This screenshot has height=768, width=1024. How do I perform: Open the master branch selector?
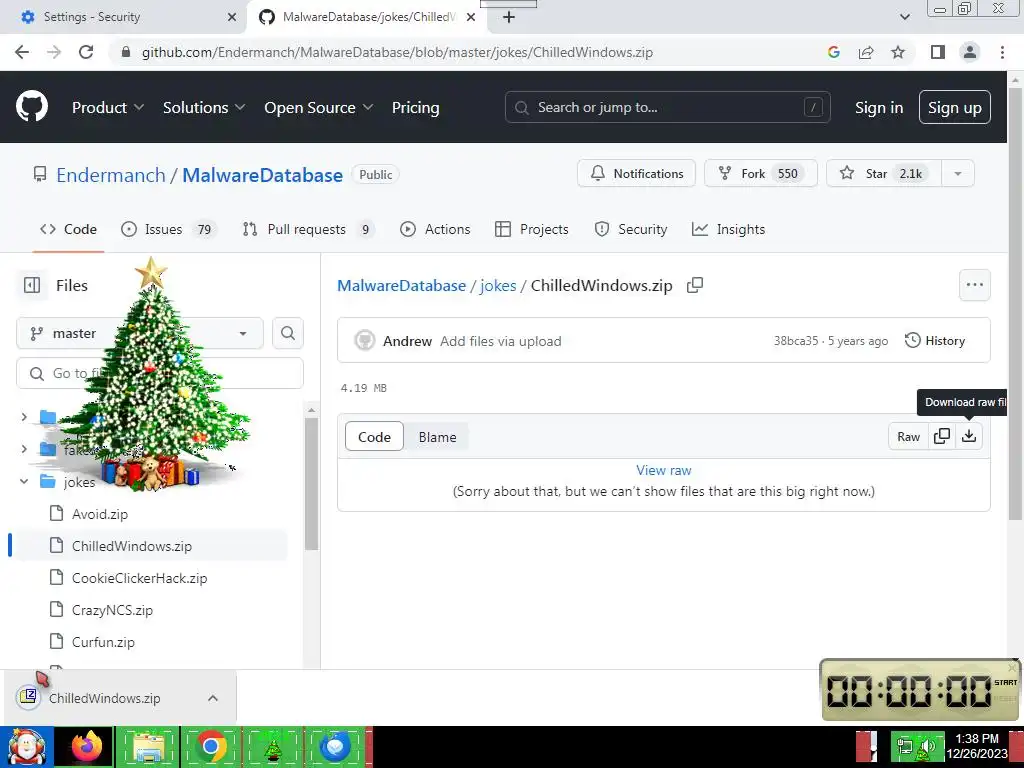pyautogui.click(x=140, y=333)
